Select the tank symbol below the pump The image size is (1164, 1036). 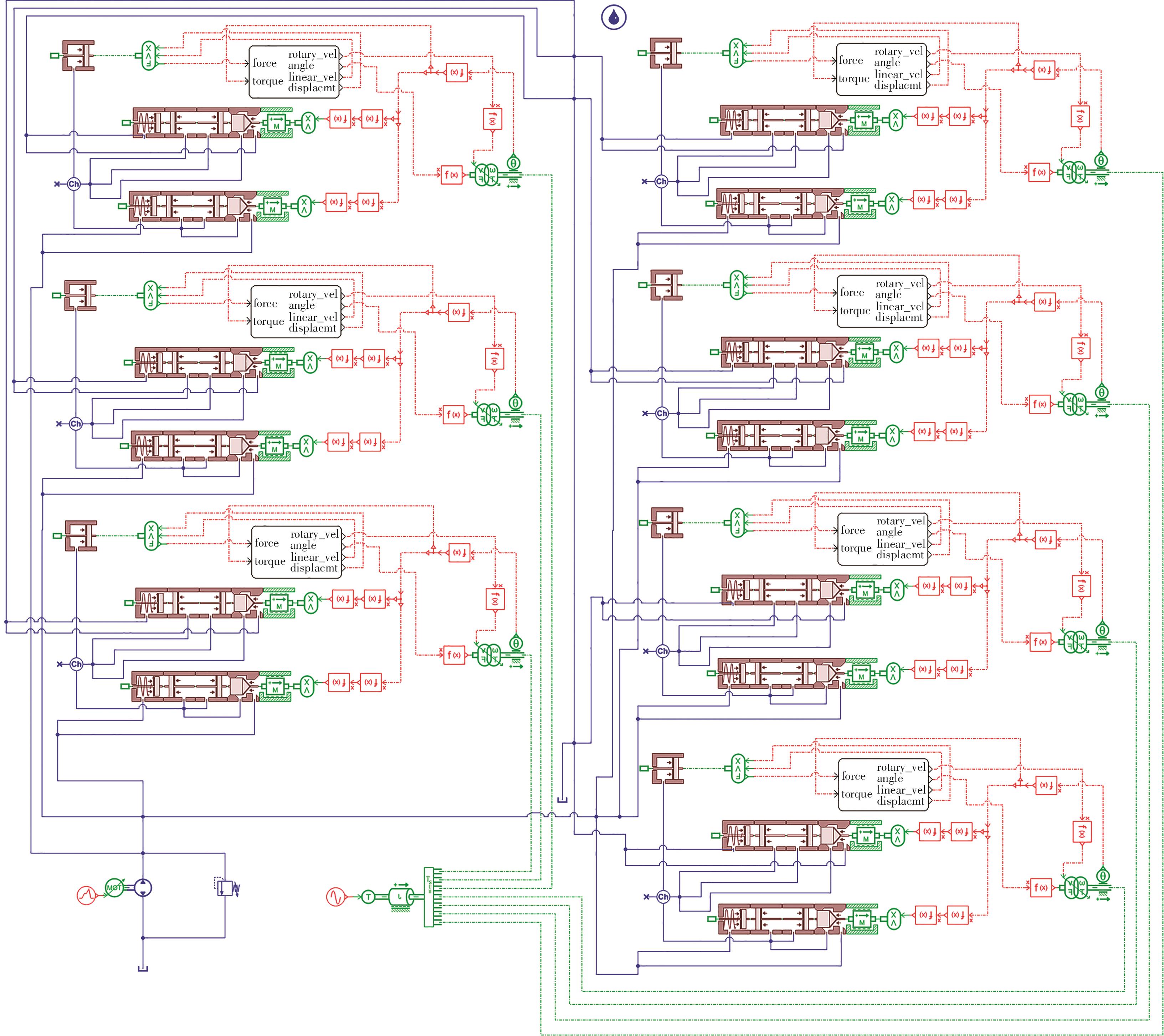[x=143, y=969]
